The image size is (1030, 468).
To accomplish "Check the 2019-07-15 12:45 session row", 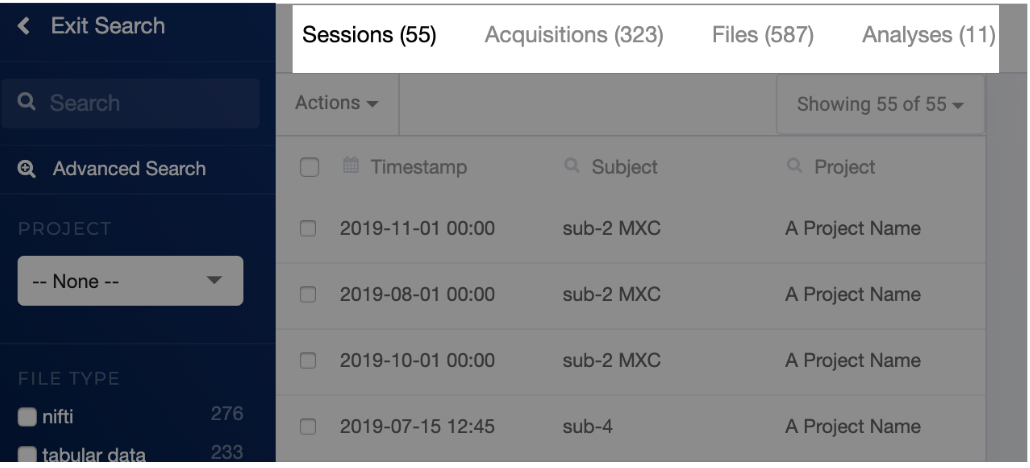I will click(308, 427).
